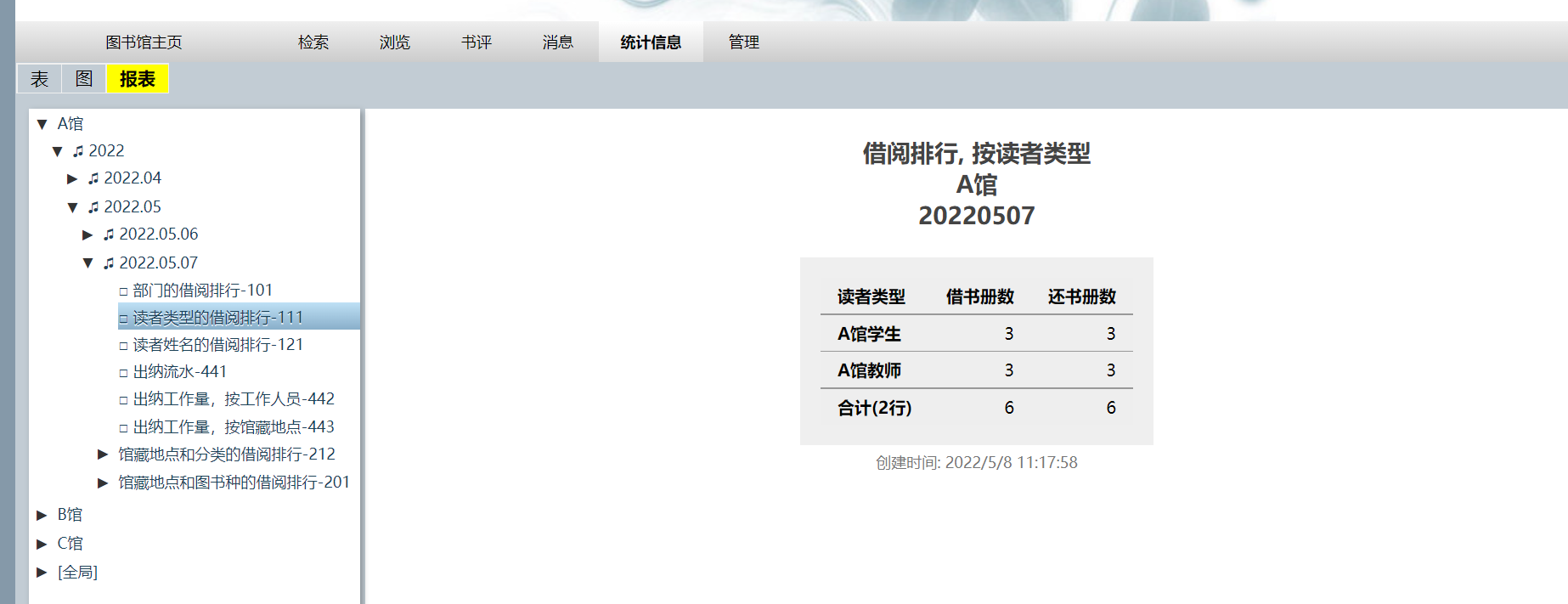The image size is (1568, 604).
Task: Click the 读者类型 column header
Action: pos(871,296)
